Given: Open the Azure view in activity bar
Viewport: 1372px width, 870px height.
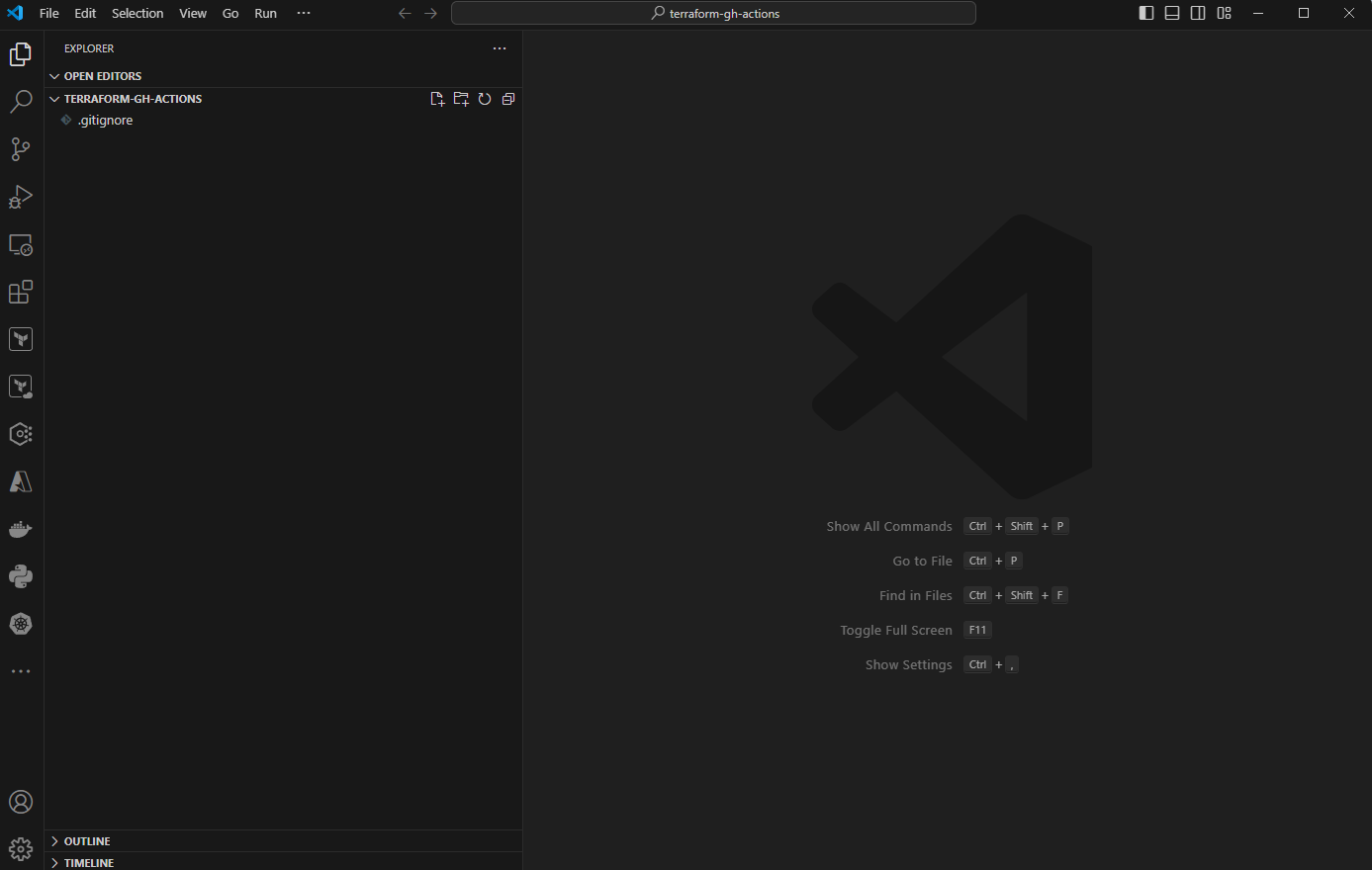Looking at the screenshot, I should (21, 481).
